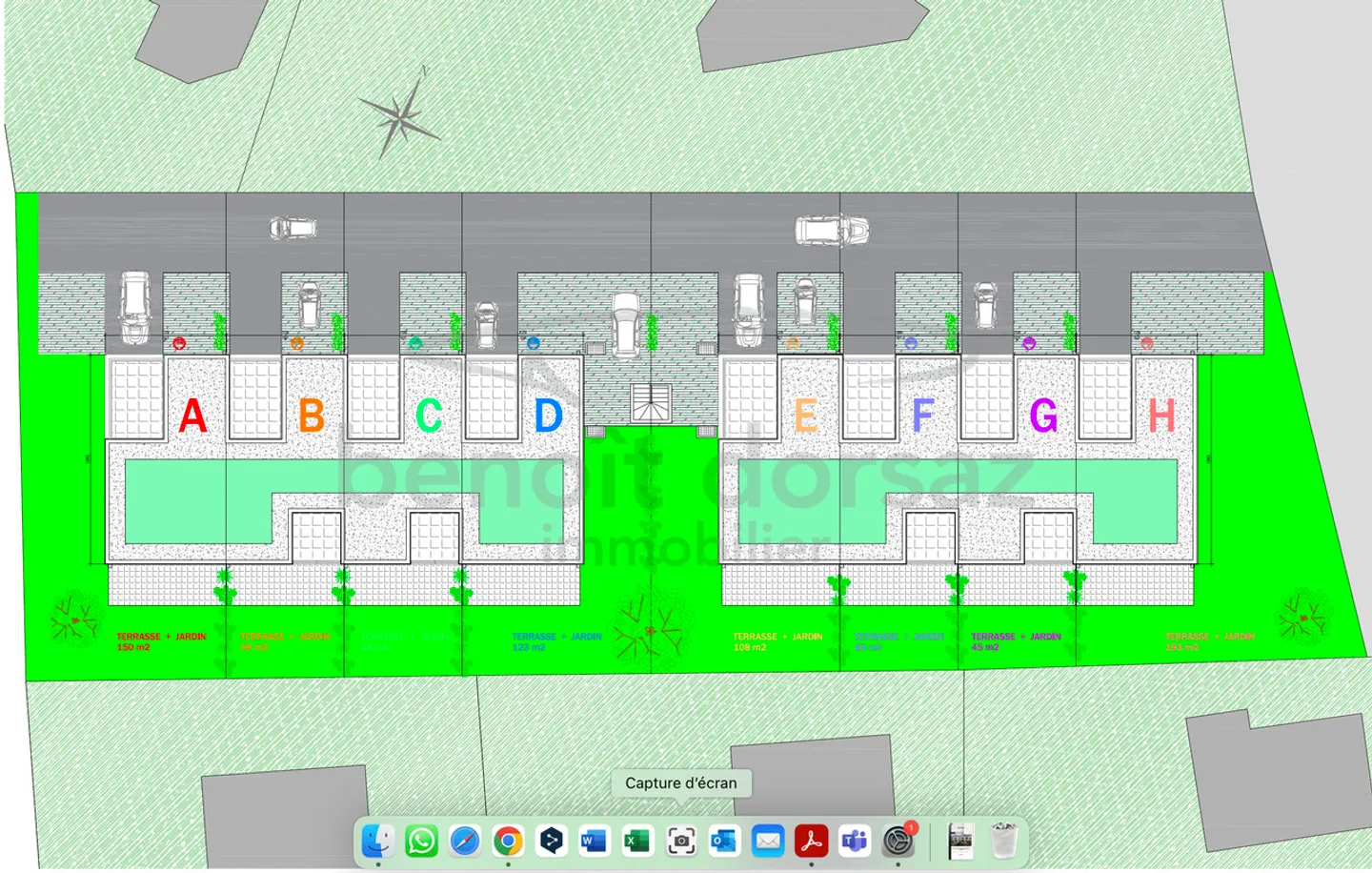Viewport: 1372px width, 873px height.
Task: Launch Google Chrome
Action: 506,842
